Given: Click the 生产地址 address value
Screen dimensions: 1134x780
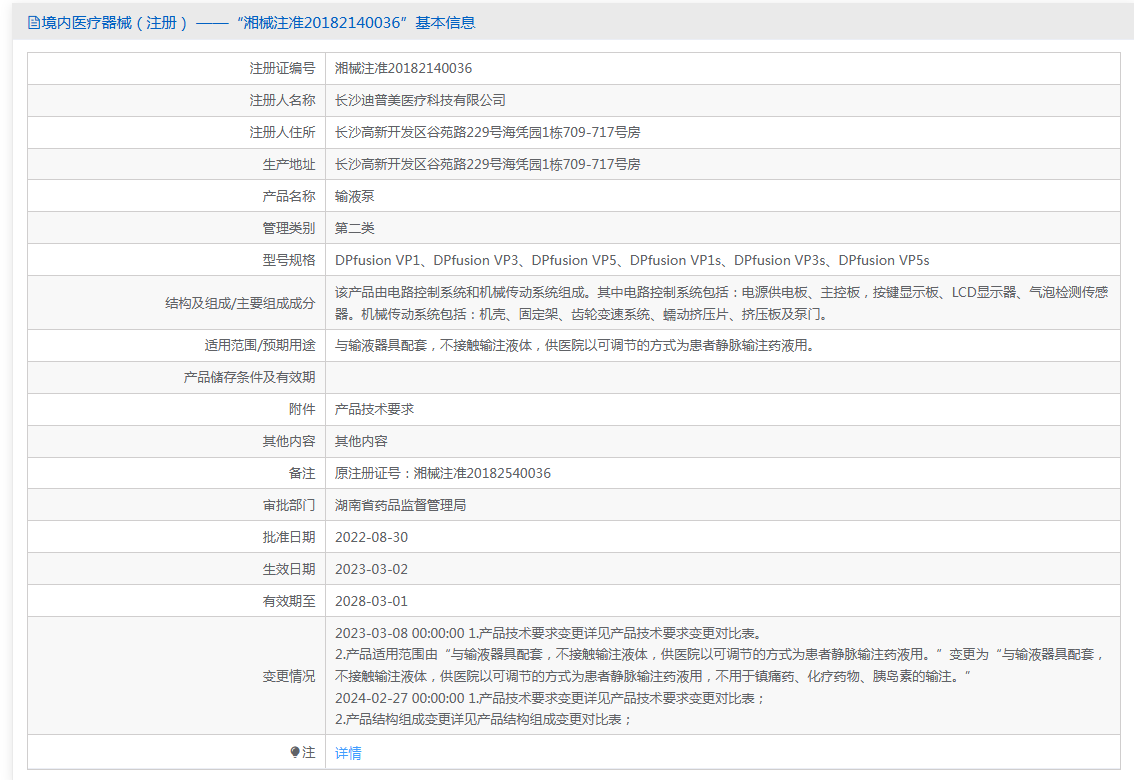Looking at the screenshot, I should click(487, 164).
